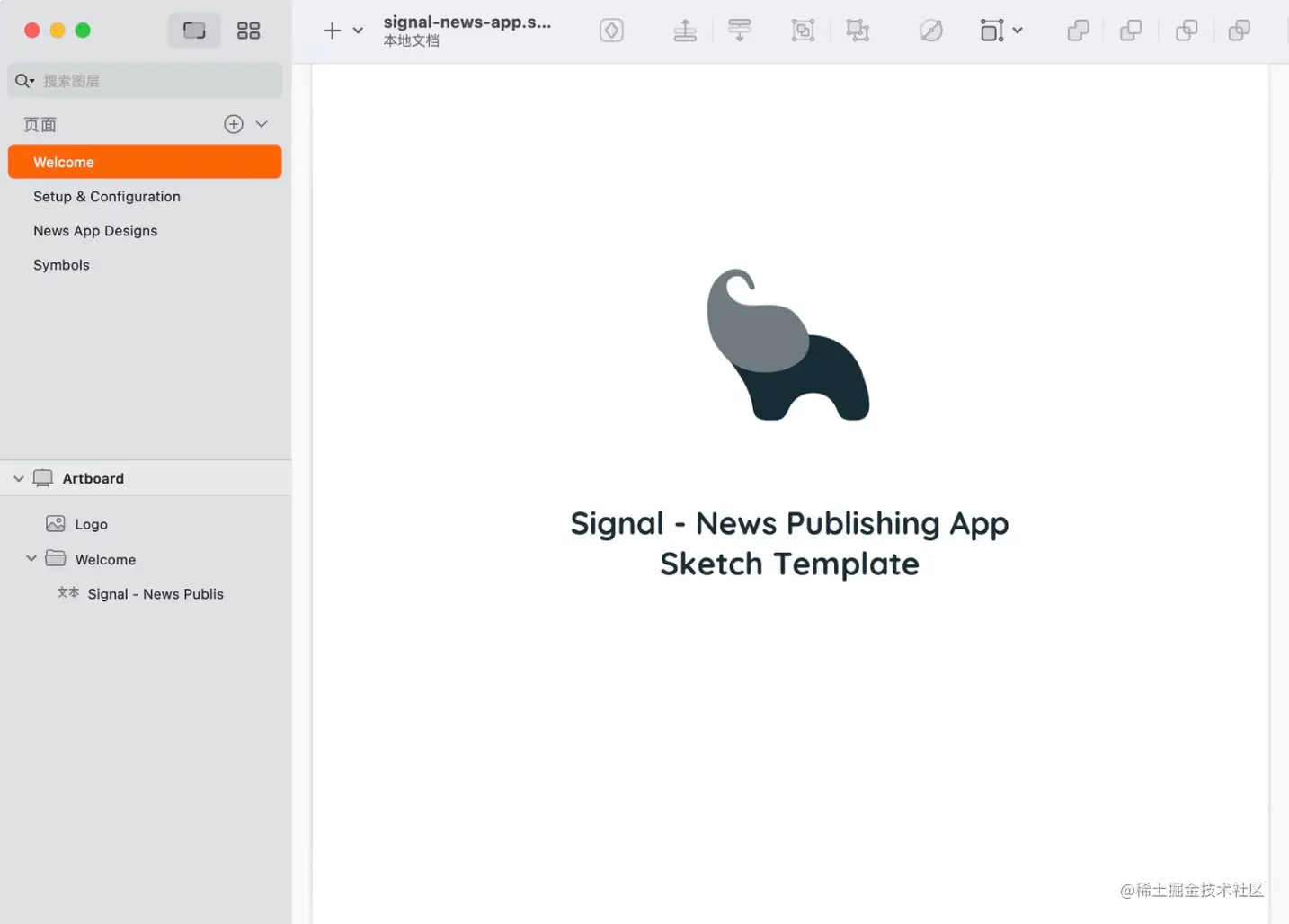Open the Scale tool dropdown arrow
This screenshot has height=924, width=1289.
1018,31
